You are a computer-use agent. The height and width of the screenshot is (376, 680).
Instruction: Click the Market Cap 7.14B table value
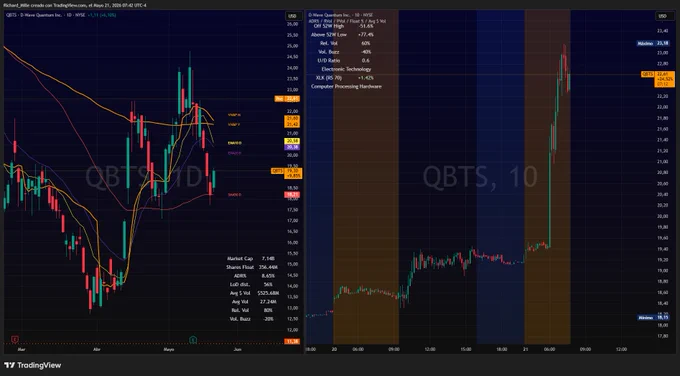point(268,258)
